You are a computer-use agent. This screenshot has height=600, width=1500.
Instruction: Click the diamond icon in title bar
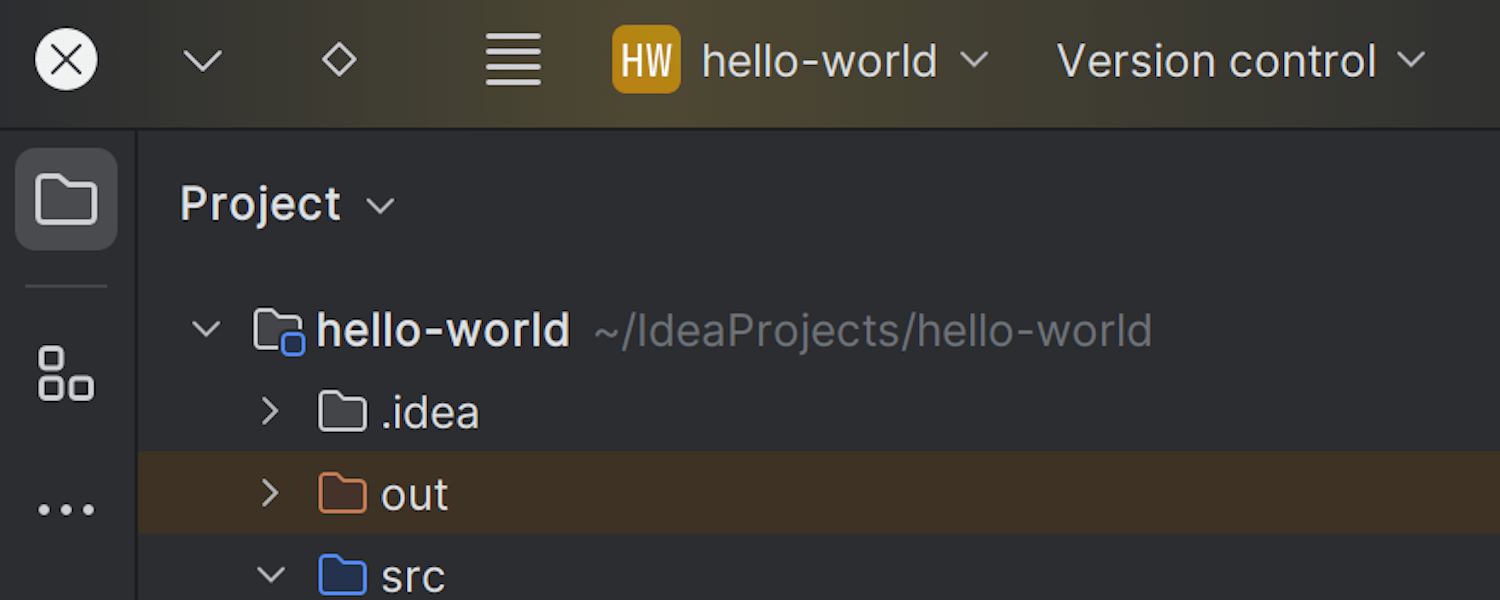339,60
